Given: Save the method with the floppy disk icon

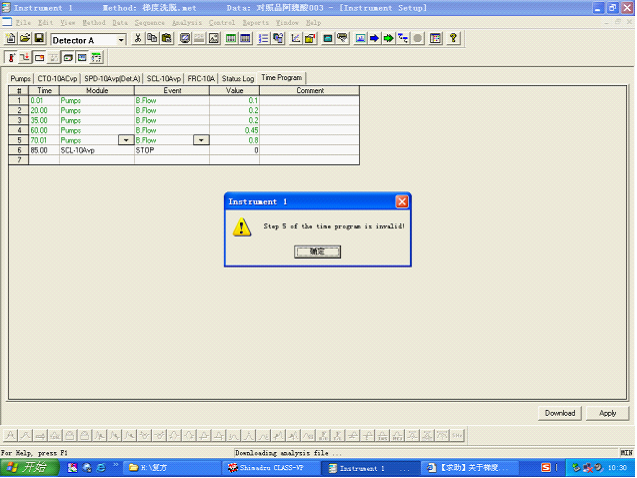Looking at the screenshot, I should pyautogui.click(x=39, y=39).
